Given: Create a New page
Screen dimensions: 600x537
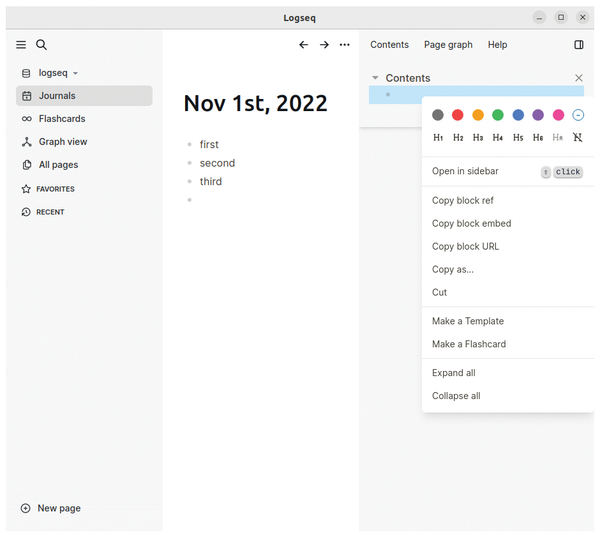Looking at the screenshot, I should pyautogui.click(x=51, y=508).
